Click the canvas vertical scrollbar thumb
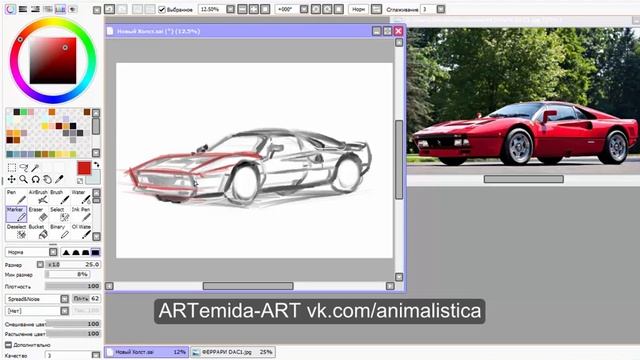The image size is (640, 360). [399, 160]
